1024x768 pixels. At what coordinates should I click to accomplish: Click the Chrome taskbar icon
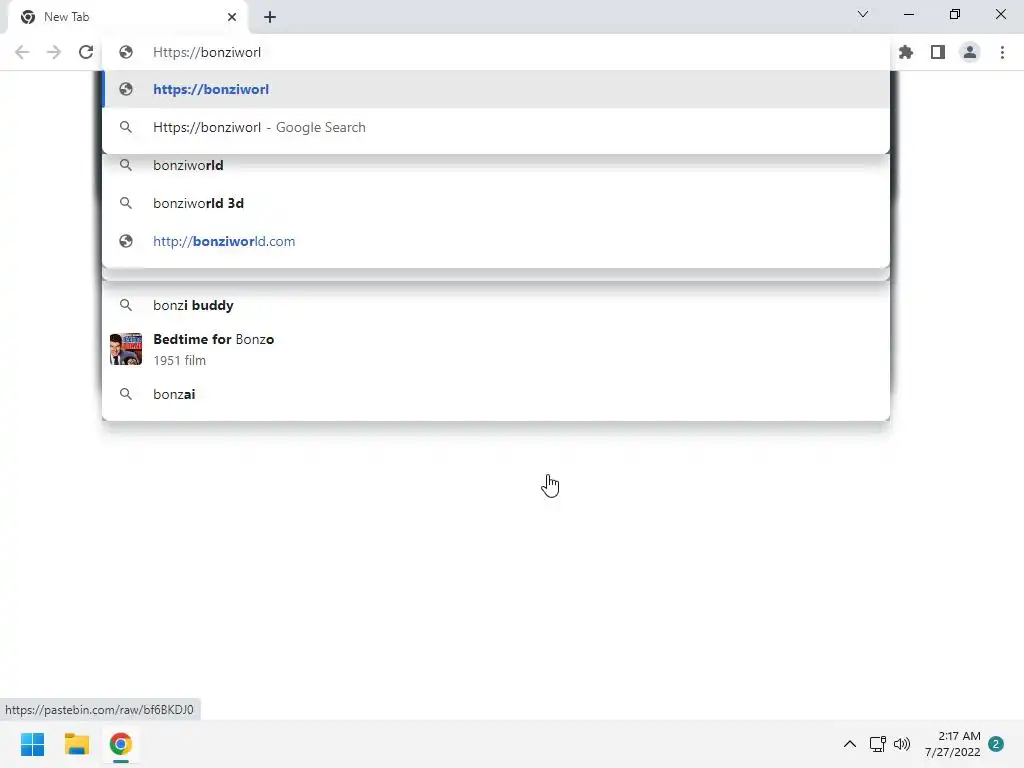[x=121, y=744]
